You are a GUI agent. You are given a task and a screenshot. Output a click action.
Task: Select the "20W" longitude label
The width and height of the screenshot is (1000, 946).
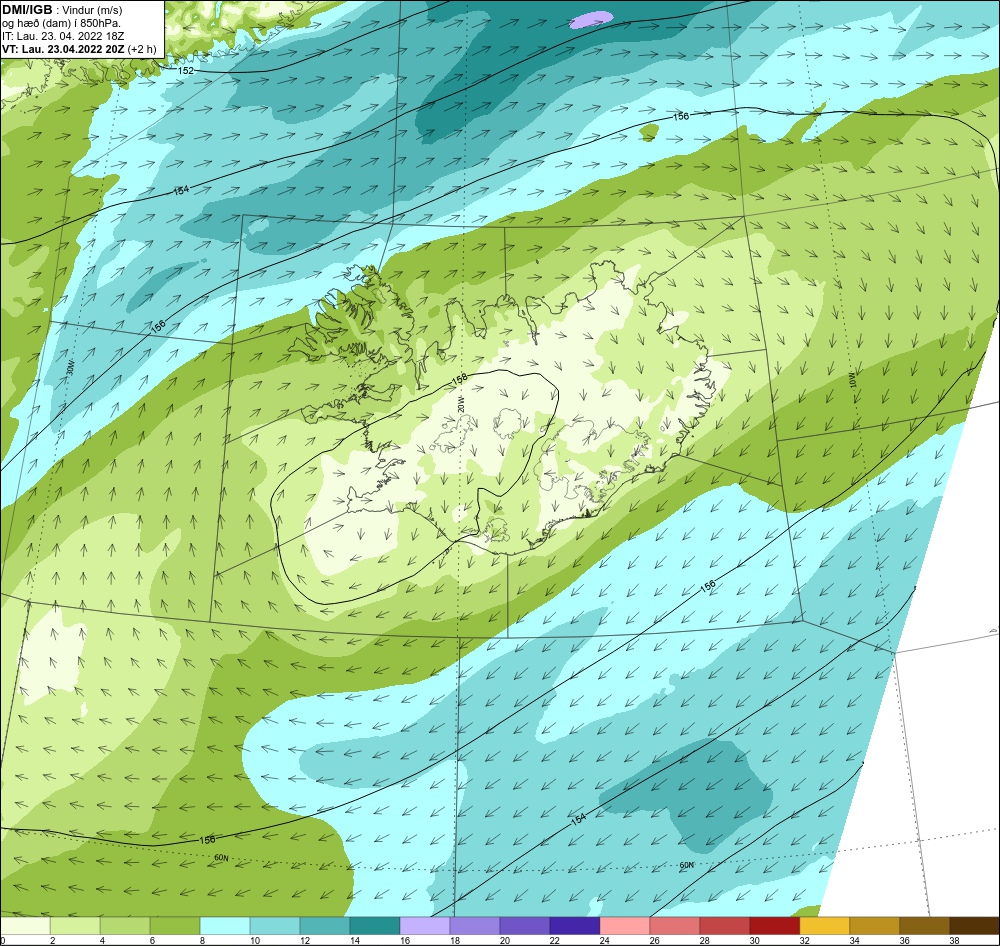coord(461,403)
